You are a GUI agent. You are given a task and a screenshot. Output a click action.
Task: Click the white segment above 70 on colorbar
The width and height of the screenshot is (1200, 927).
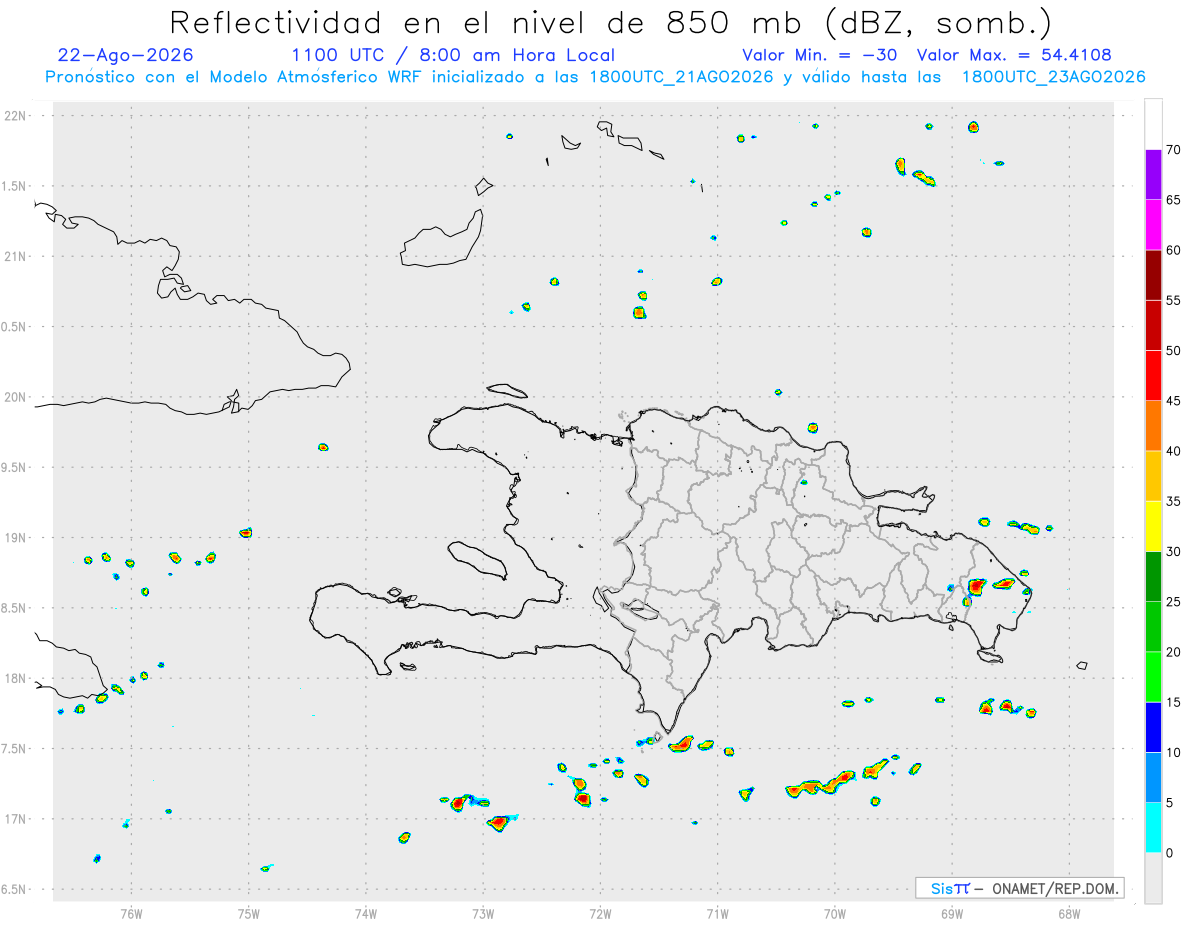click(x=1153, y=124)
